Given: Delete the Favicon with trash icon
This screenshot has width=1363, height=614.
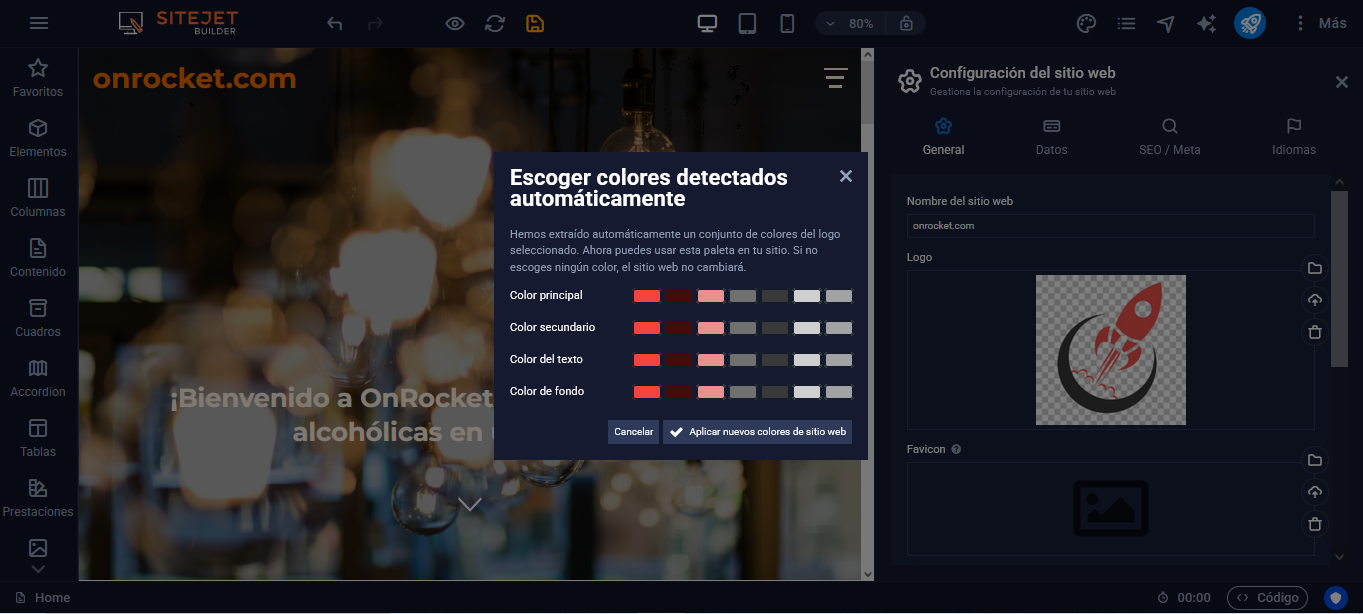Looking at the screenshot, I should 1315,524.
